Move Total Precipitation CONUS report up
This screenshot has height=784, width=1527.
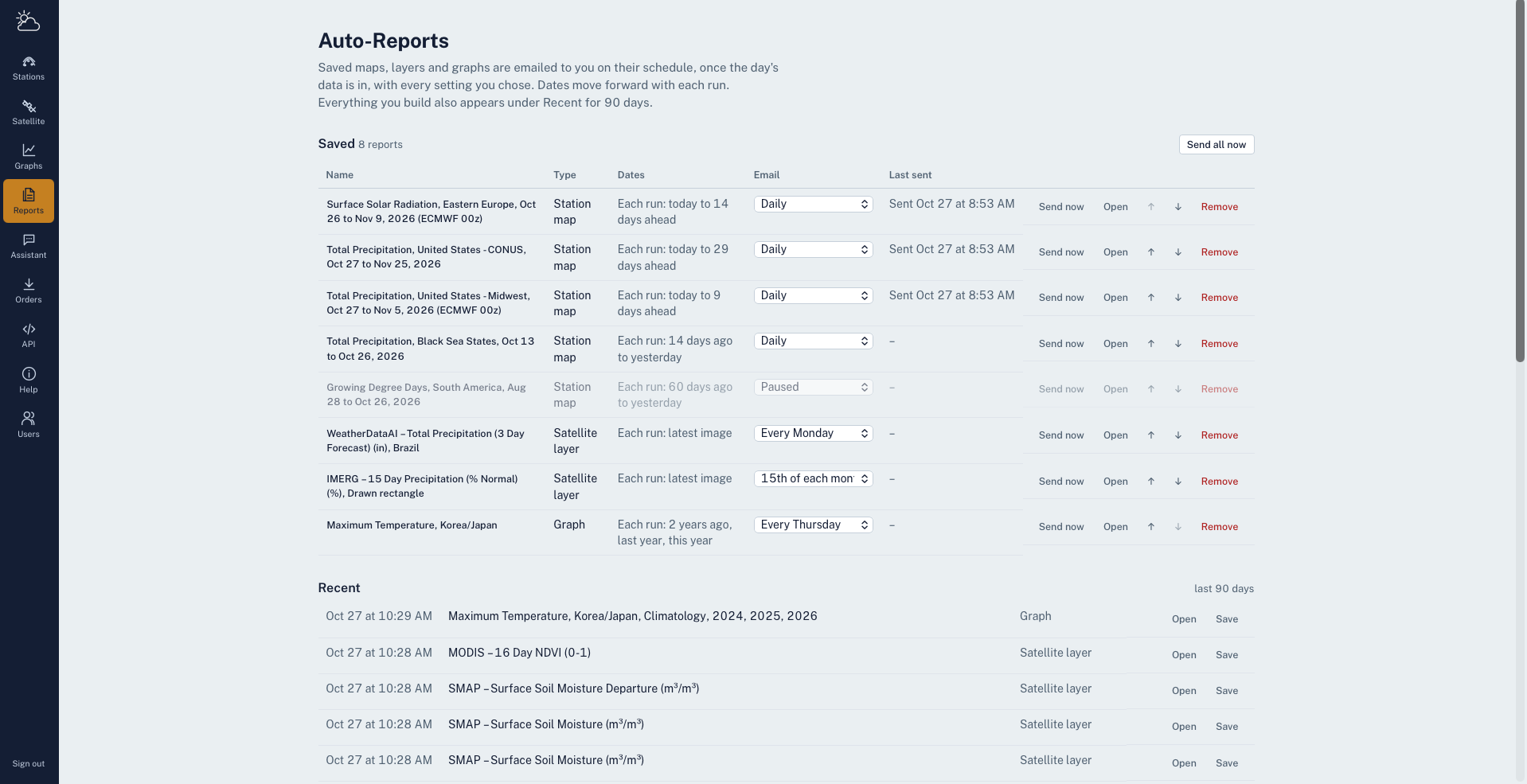click(1151, 252)
